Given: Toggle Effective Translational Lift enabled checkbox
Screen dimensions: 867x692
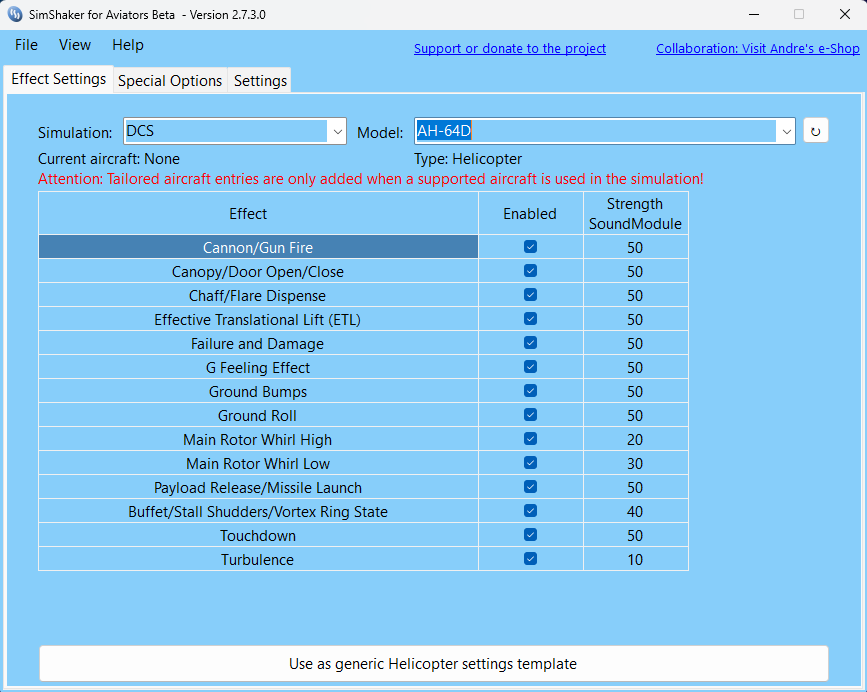Looking at the screenshot, I should (530, 318).
